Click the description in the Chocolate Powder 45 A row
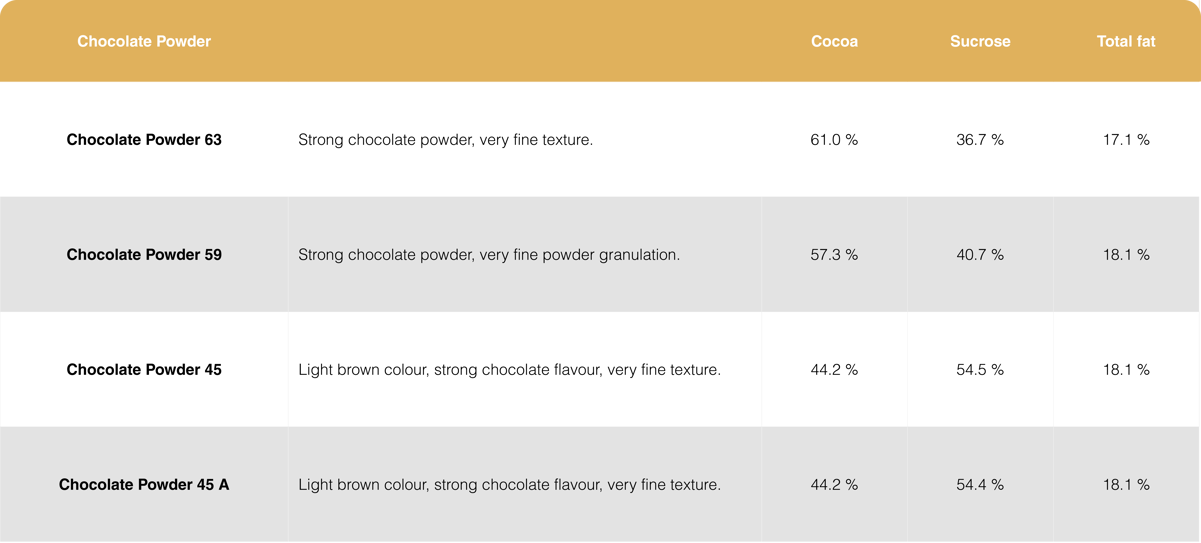 pos(509,485)
